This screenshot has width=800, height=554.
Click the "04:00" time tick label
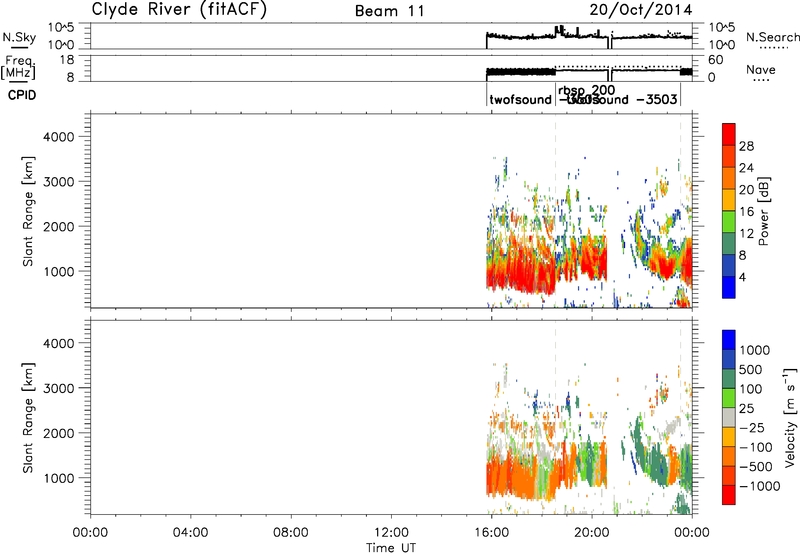pyautogui.click(x=190, y=533)
